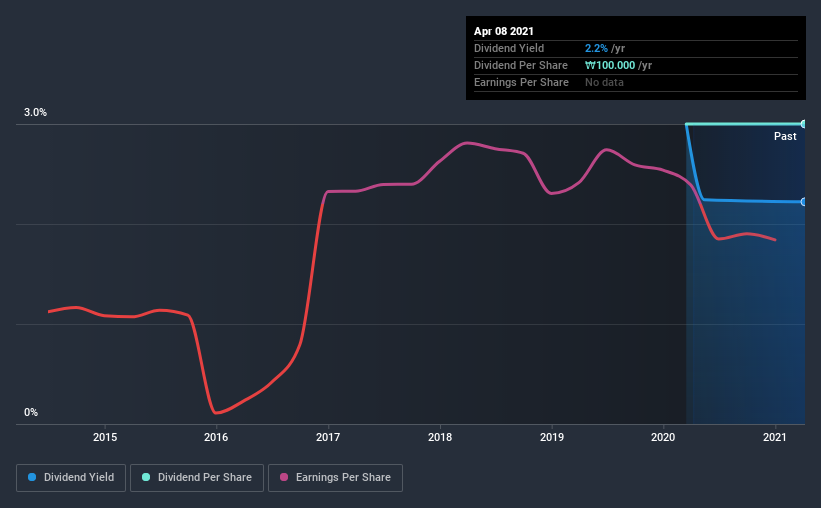Viewport: 821px width, 508px height.
Task: Click the pink Earnings Per Share legend dot
Action: coord(284,477)
